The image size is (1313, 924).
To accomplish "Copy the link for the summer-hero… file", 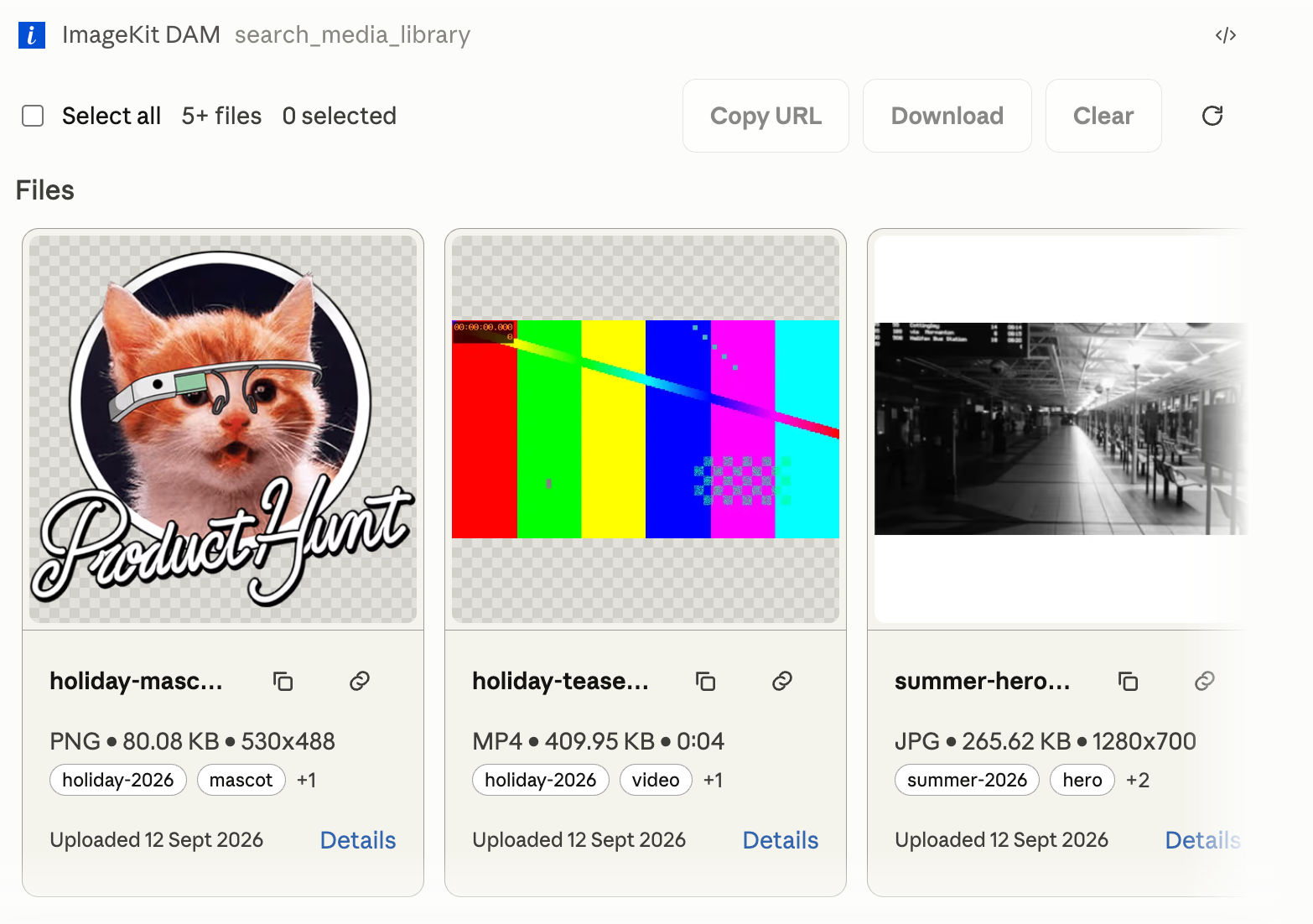I will tap(1205, 681).
